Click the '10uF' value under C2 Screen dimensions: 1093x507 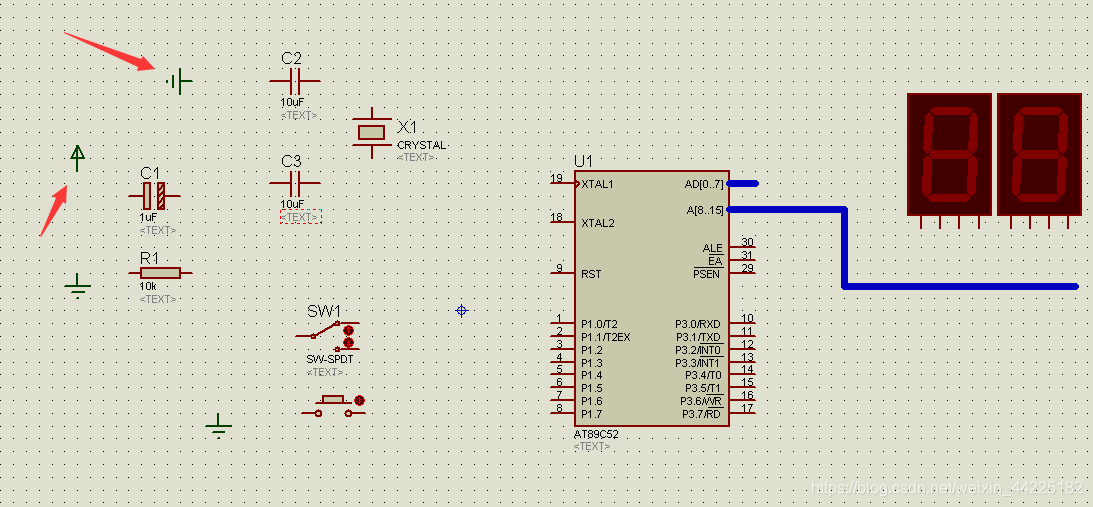coord(292,103)
